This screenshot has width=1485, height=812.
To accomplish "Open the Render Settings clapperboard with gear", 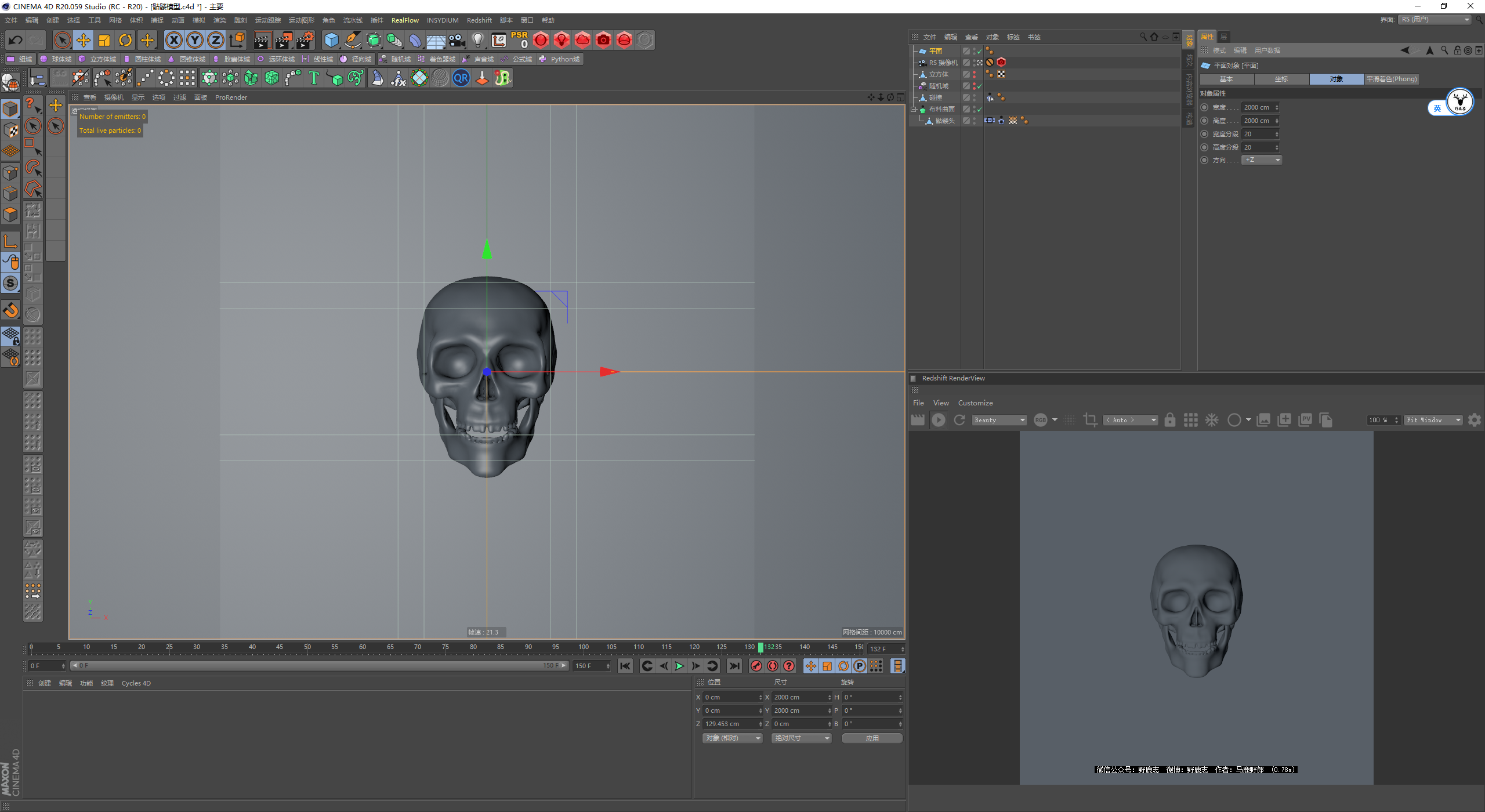I will 305,40.
